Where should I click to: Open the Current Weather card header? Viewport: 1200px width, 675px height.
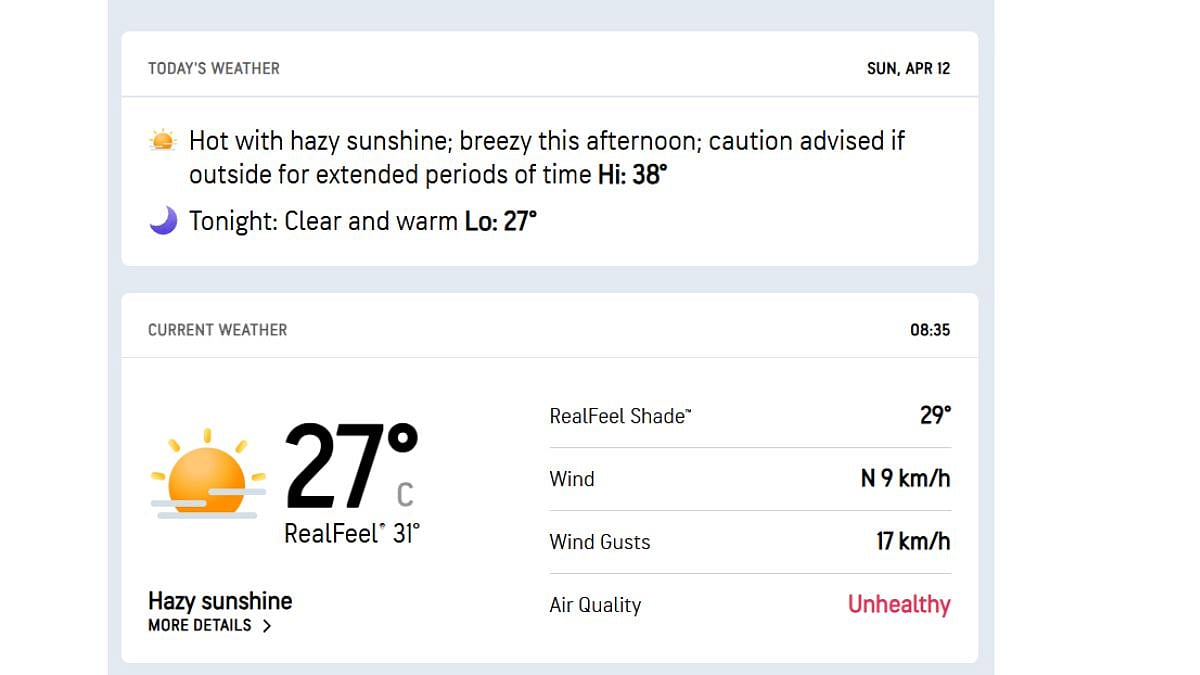click(x=217, y=330)
